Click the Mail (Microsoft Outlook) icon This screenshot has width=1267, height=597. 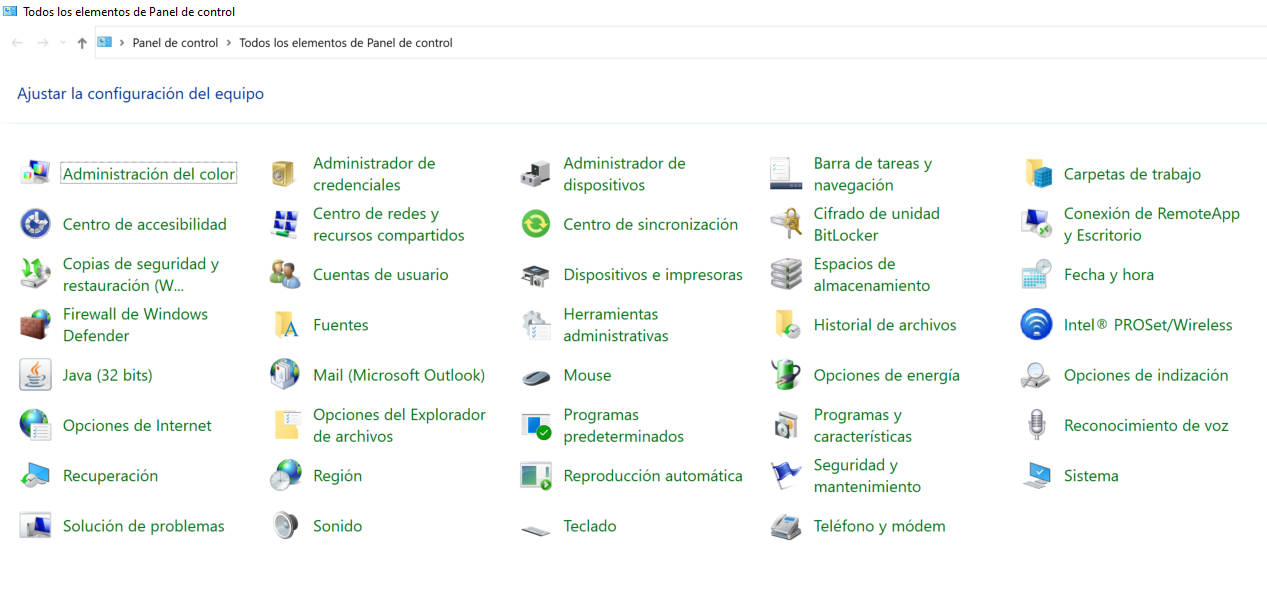pos(285,375)
